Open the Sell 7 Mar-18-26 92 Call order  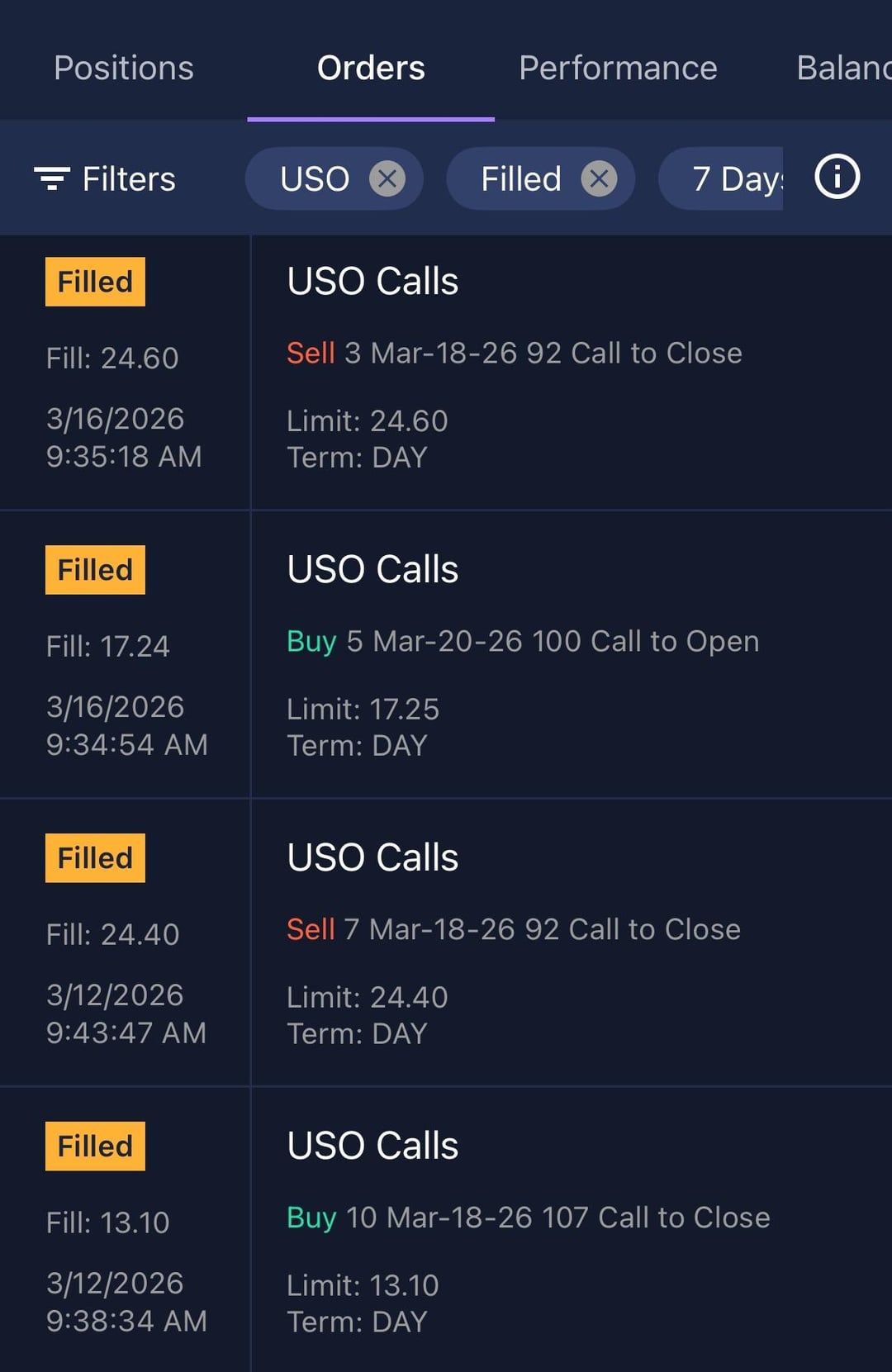click(x=513, y=930)
